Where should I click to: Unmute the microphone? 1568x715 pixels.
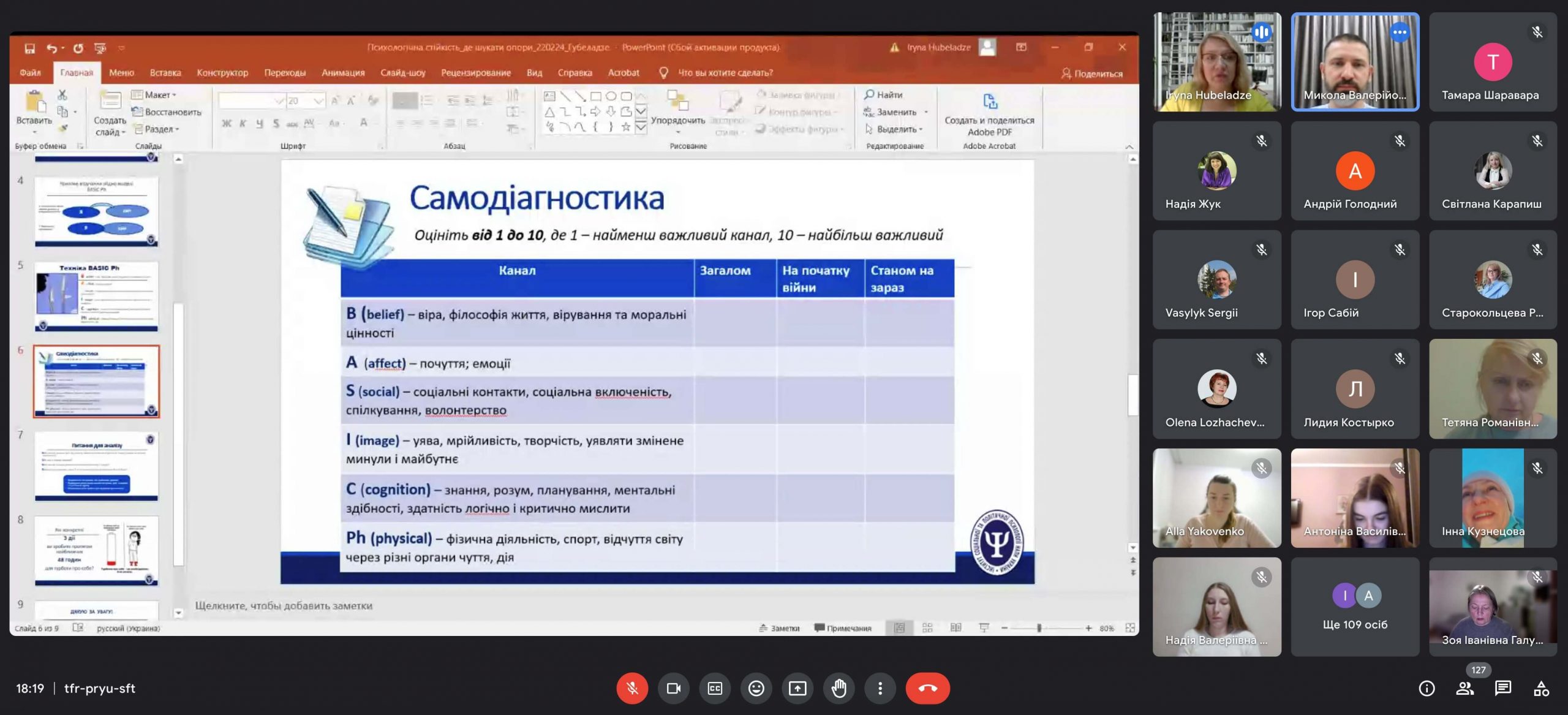[632, 688]
